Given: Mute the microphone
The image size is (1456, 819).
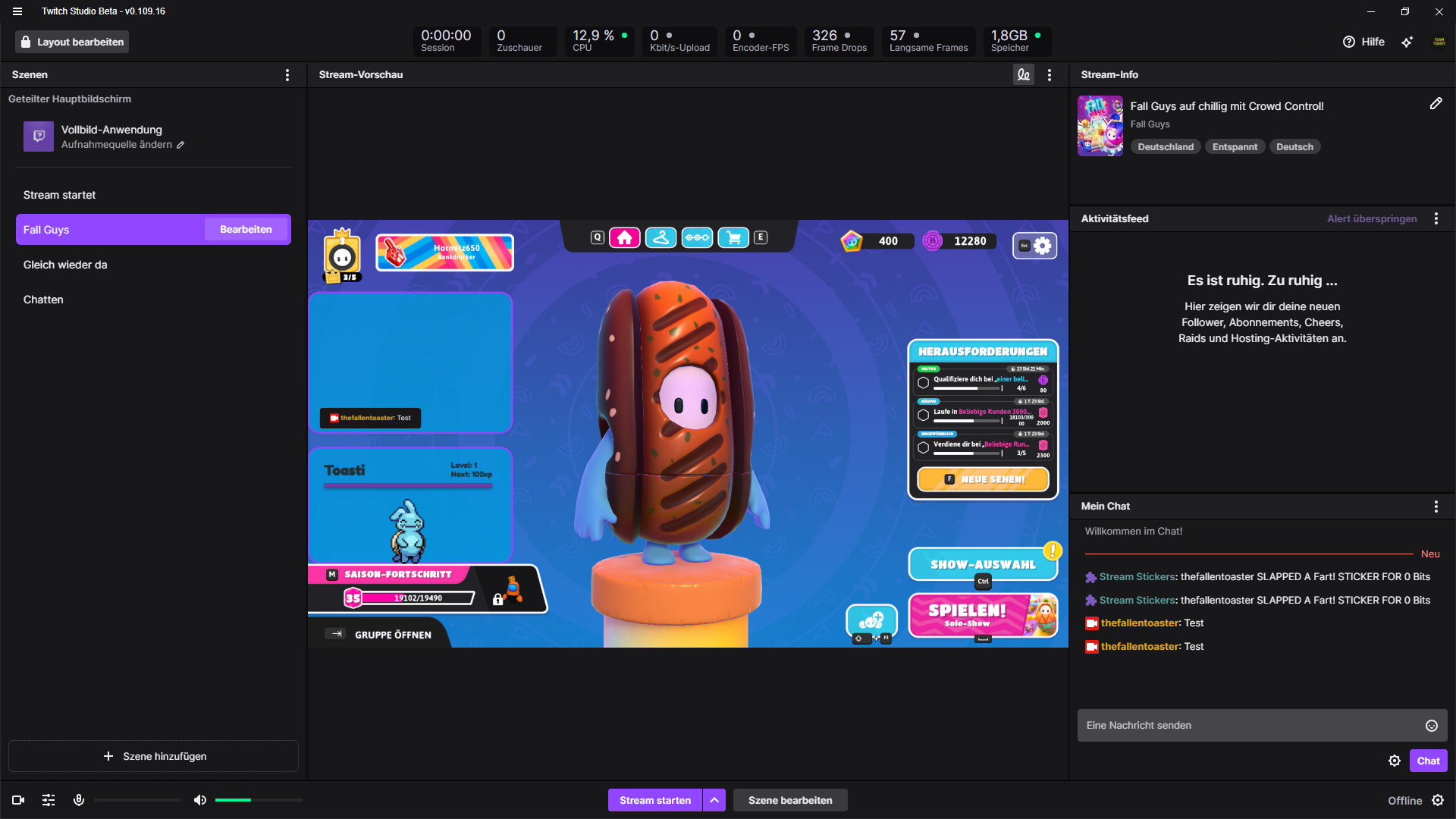Looking at the screenshot, I should click(78, 800).
